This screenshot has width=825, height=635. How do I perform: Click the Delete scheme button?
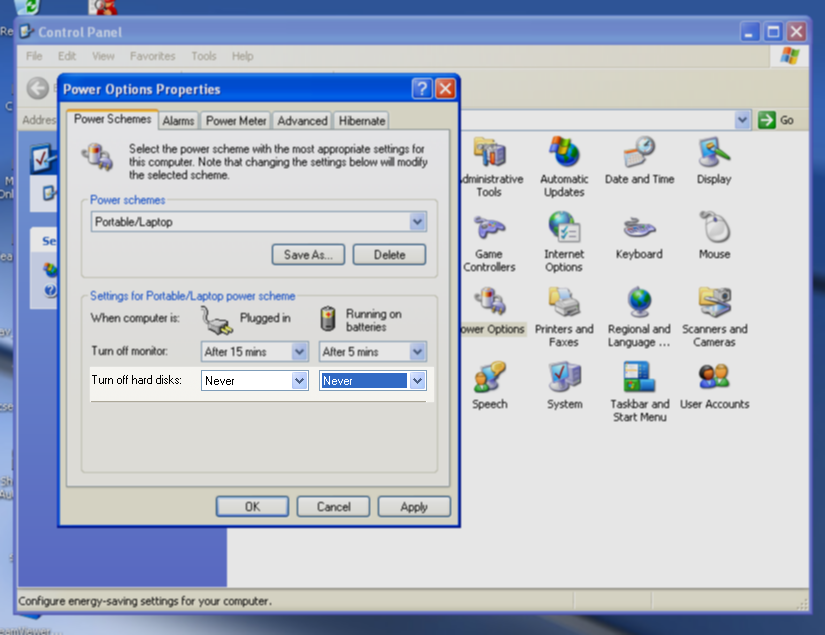point(389,255)
